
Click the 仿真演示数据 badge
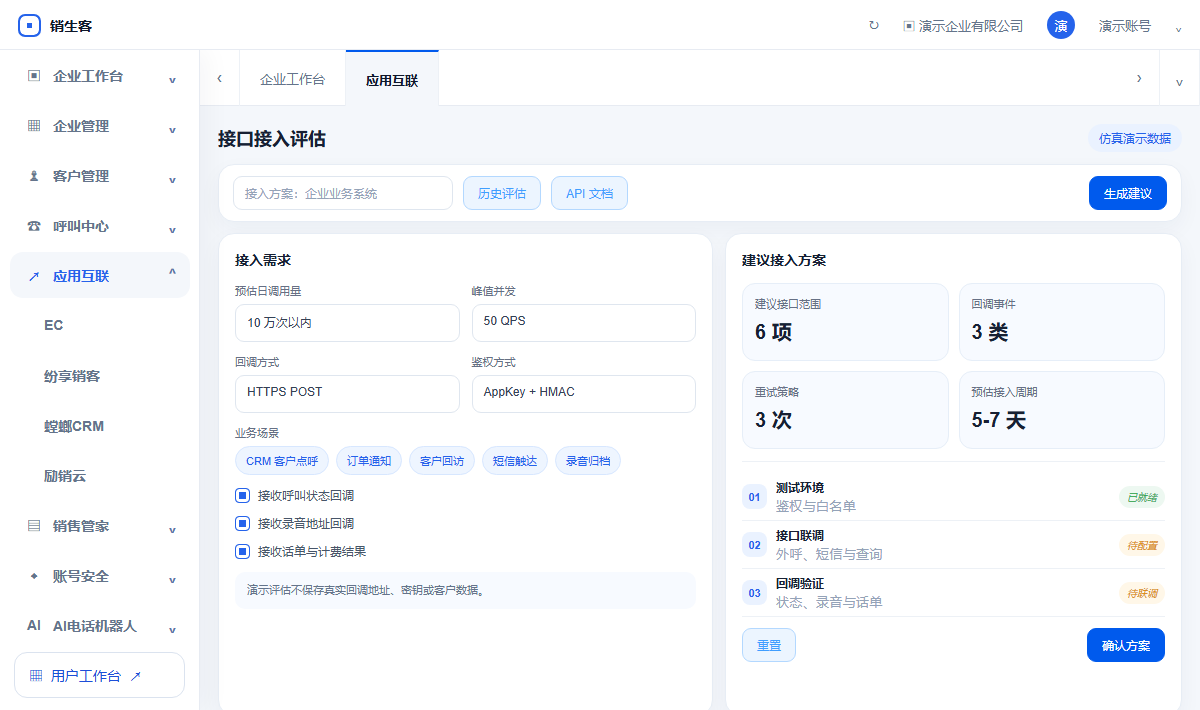pyautogui.click(x=1135, y=138)
